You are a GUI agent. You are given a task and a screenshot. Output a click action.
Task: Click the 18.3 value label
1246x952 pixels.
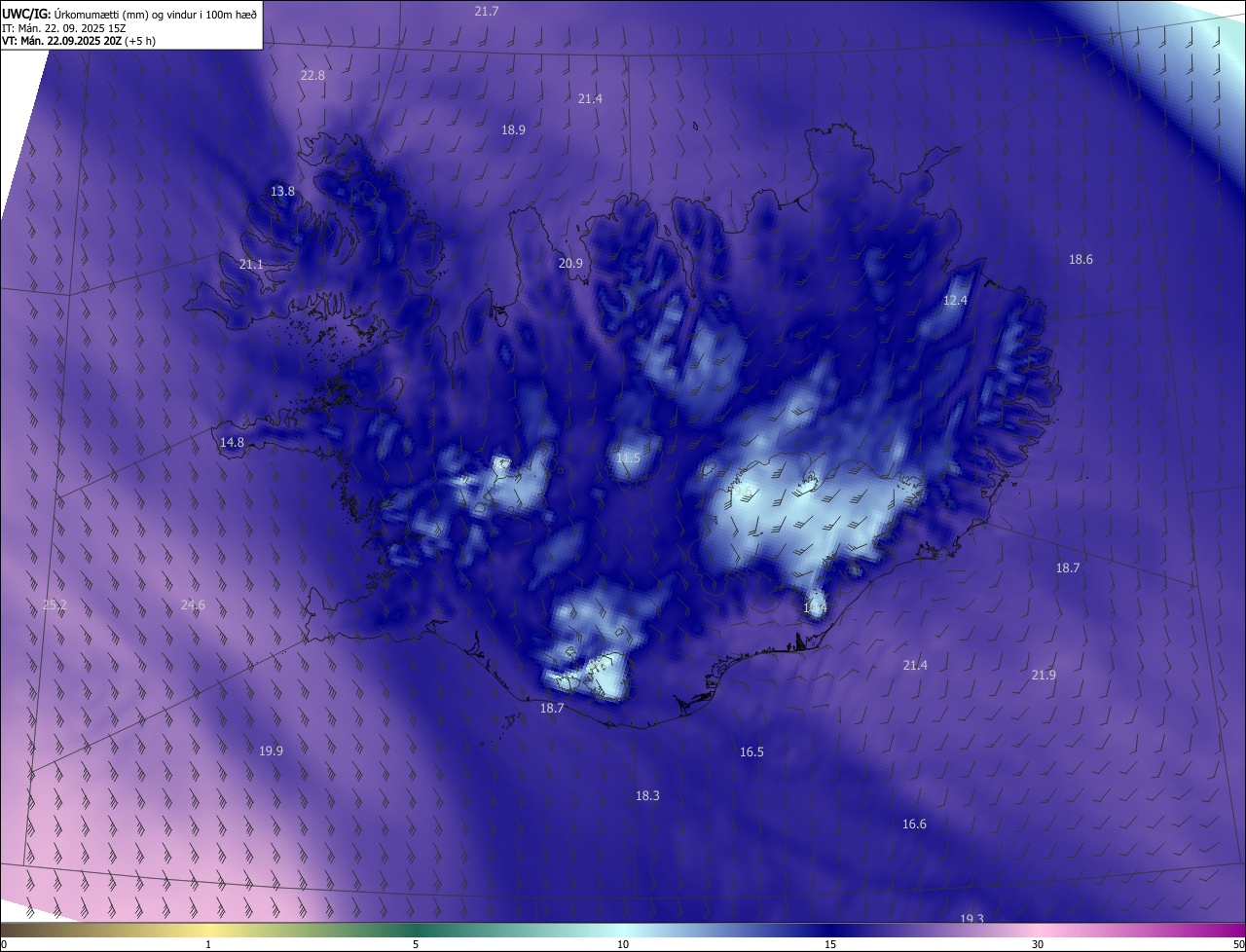point(647,795)
